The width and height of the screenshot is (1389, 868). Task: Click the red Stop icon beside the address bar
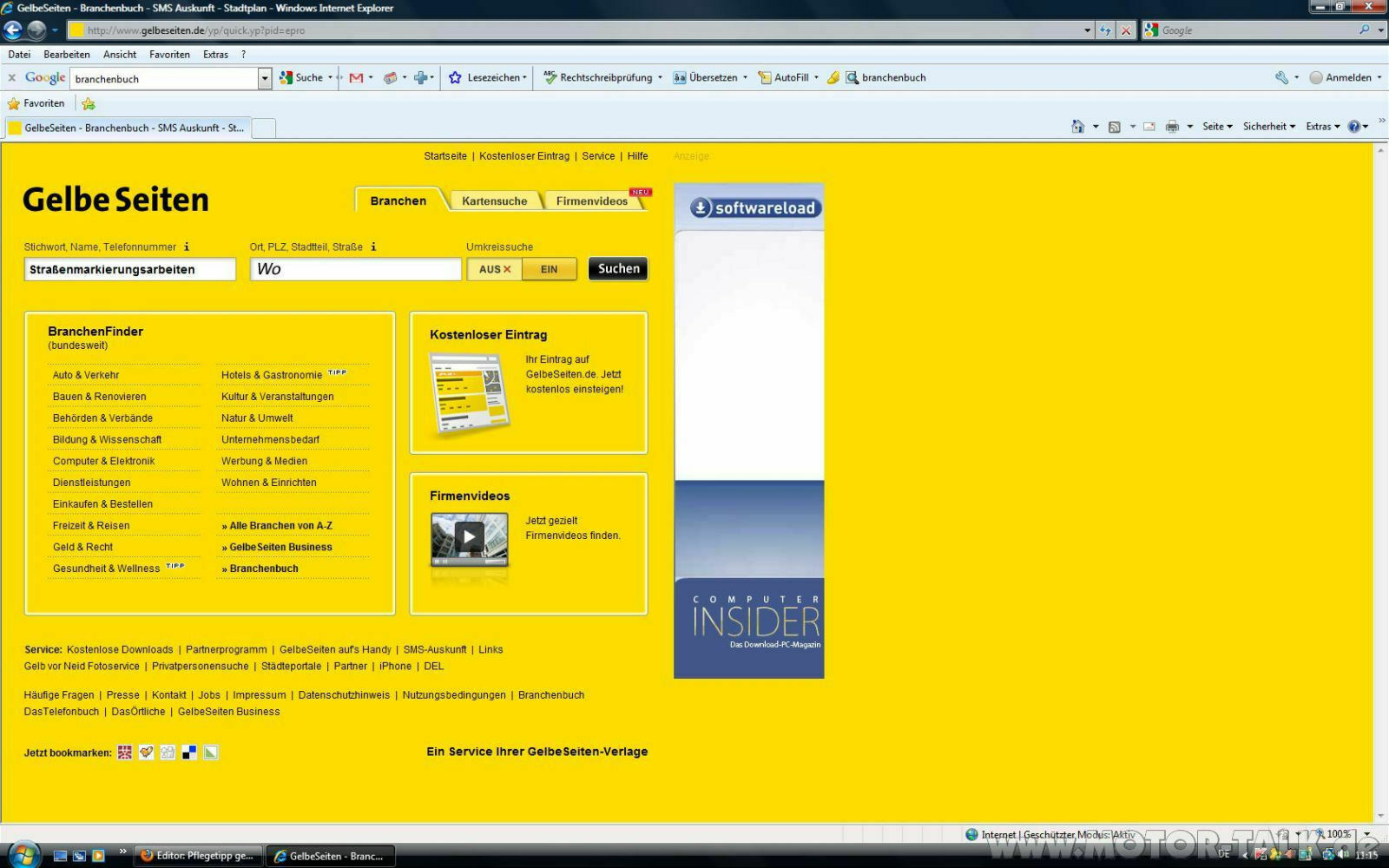(1126, 30)
